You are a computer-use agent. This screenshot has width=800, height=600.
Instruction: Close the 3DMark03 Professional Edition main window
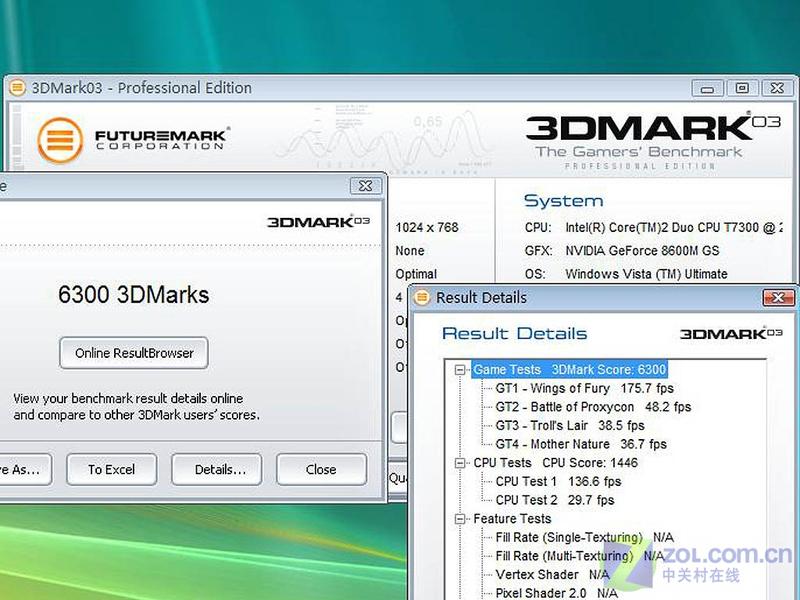click(777, 88)
